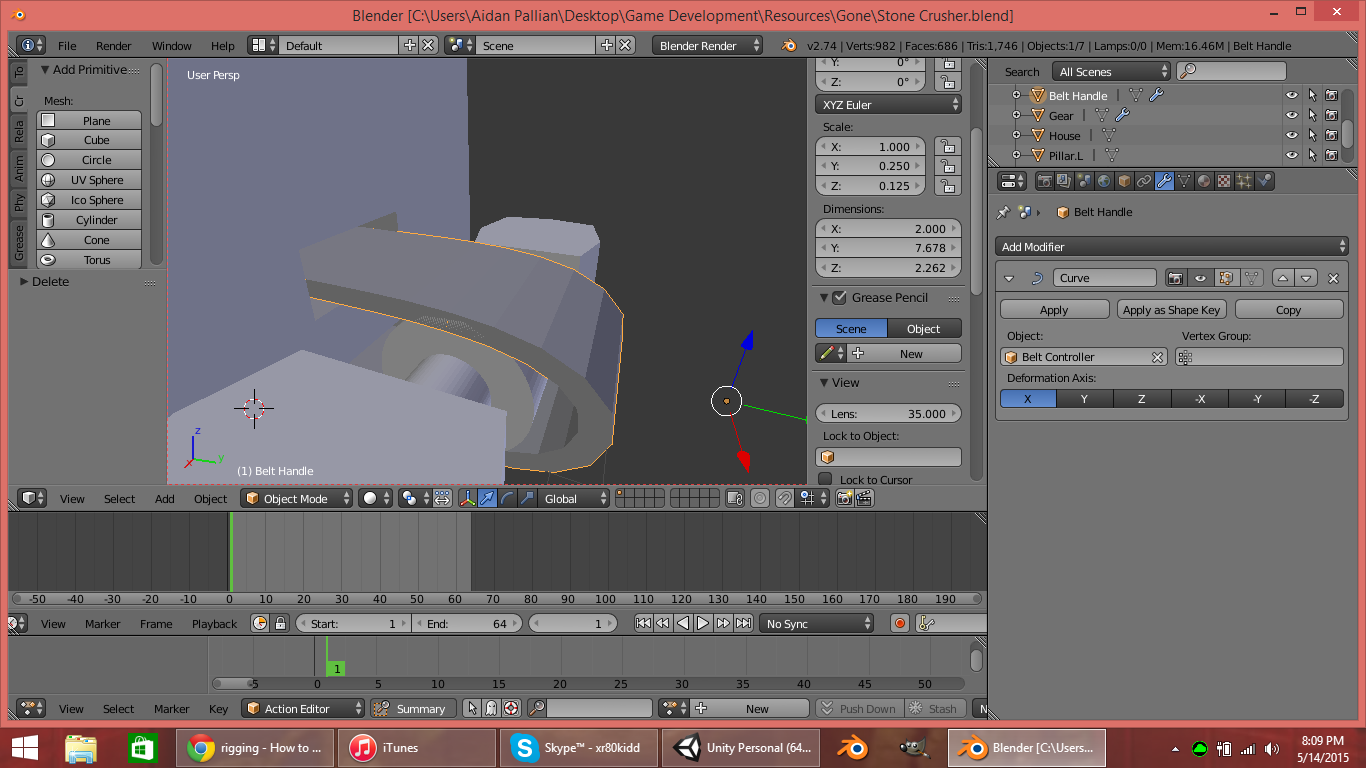Open the Action Editor Key menu
1366x768 pixels.
point(218,709)
